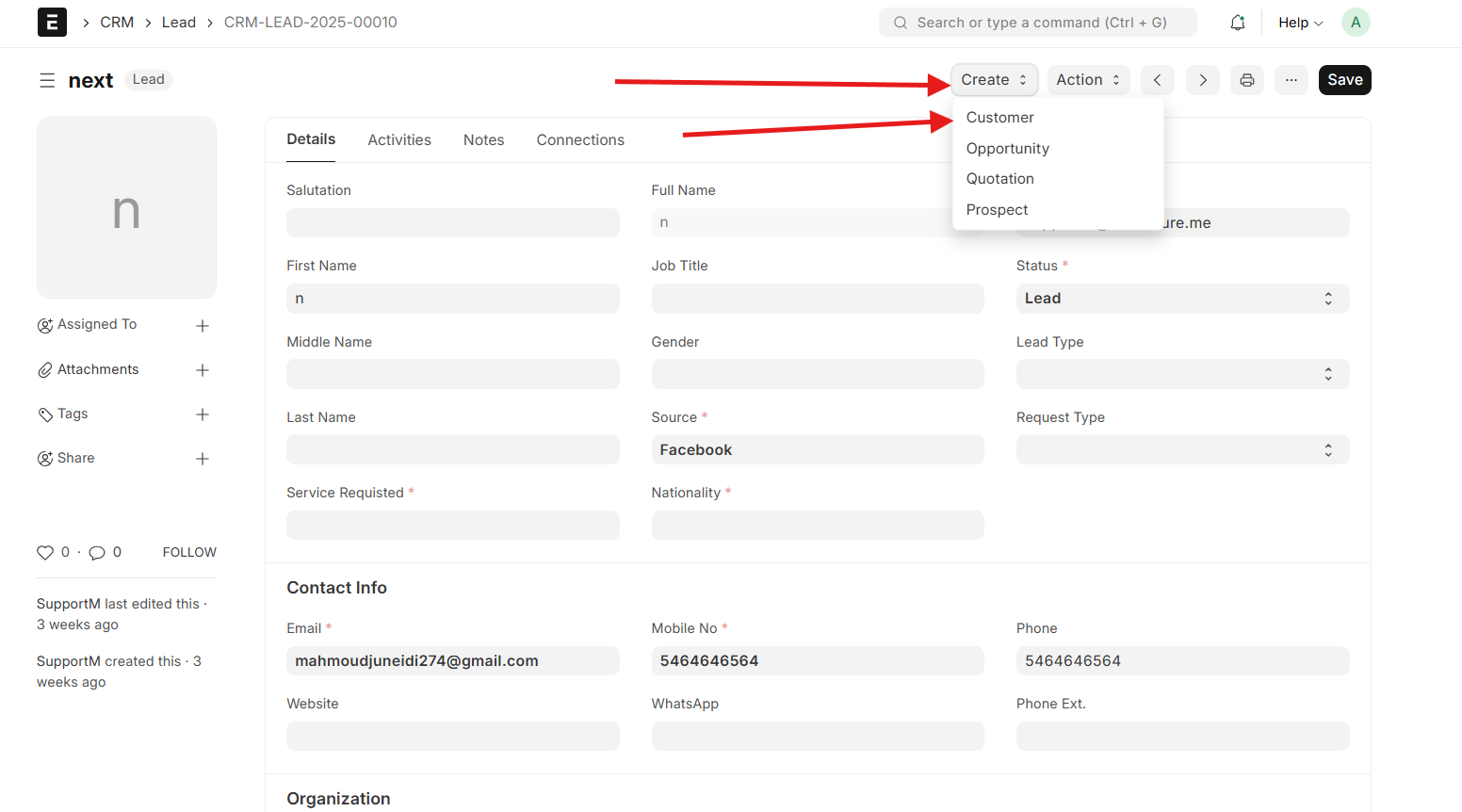Add an assignee with Assigned To plus
Screen dimensions: 1462x812
point(203,326)
